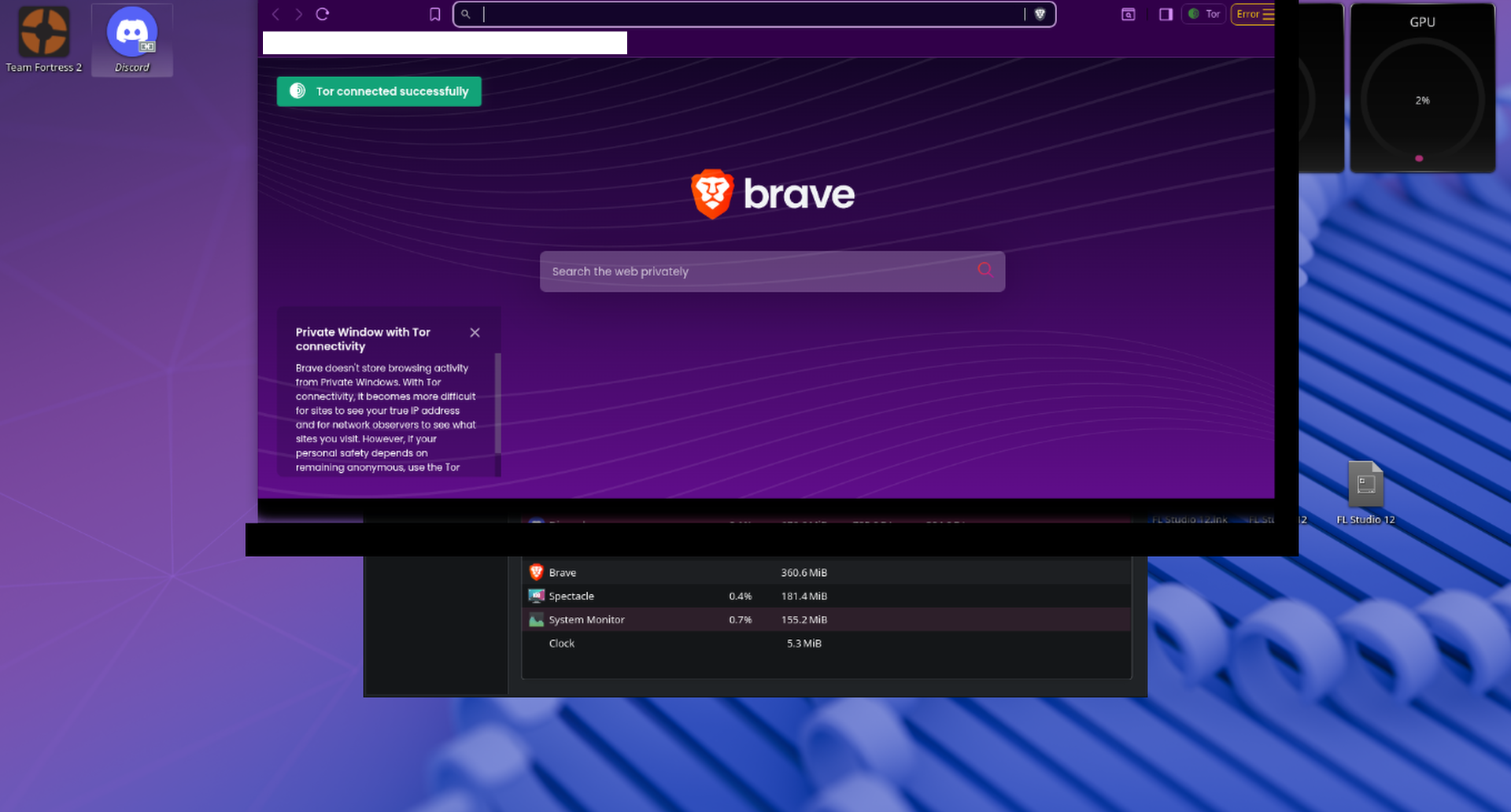
Task: Click the Spectacle icon in process list
Action: tap(536, 596)
